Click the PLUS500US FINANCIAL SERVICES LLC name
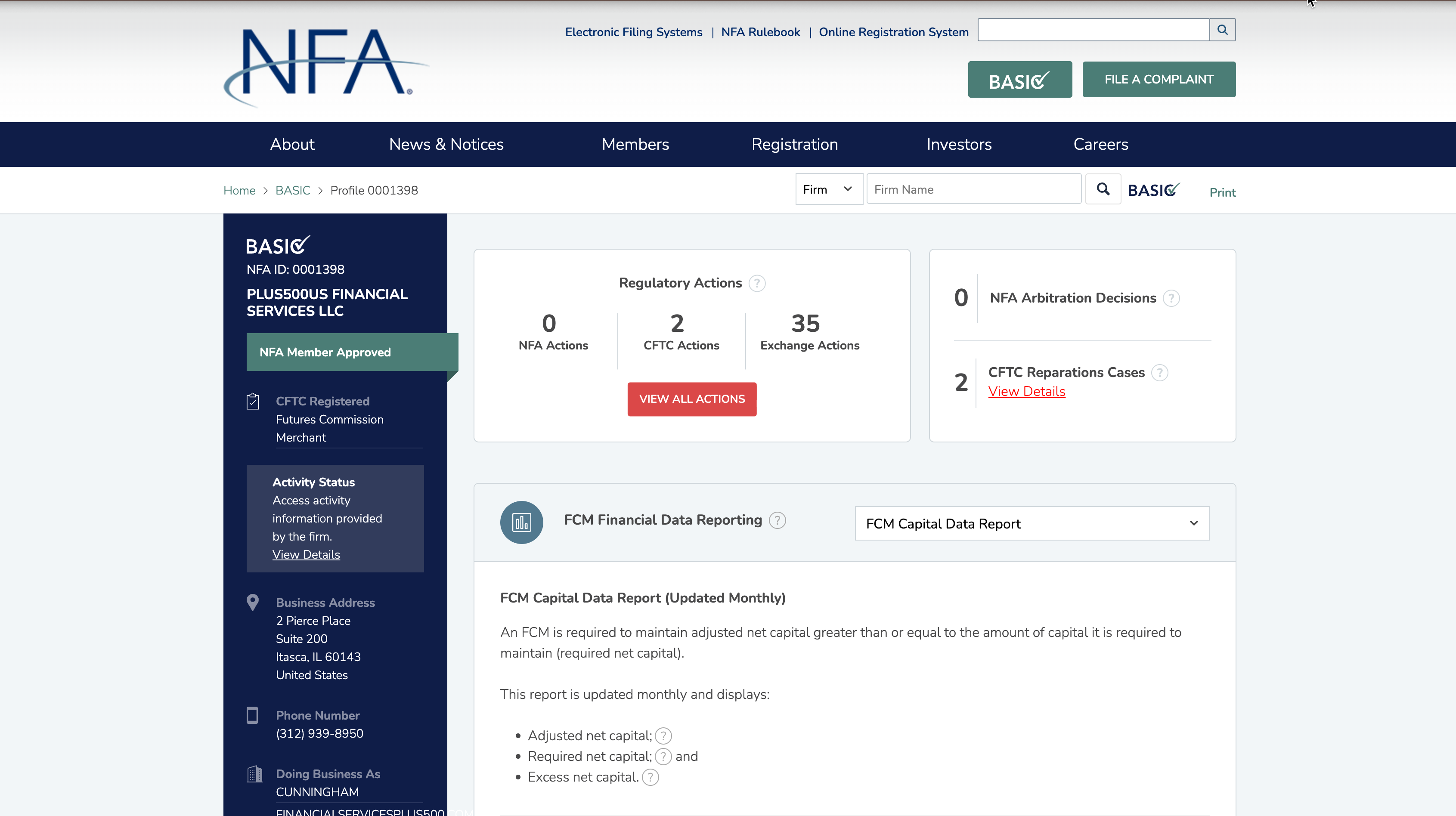 [x=327, y=302]
